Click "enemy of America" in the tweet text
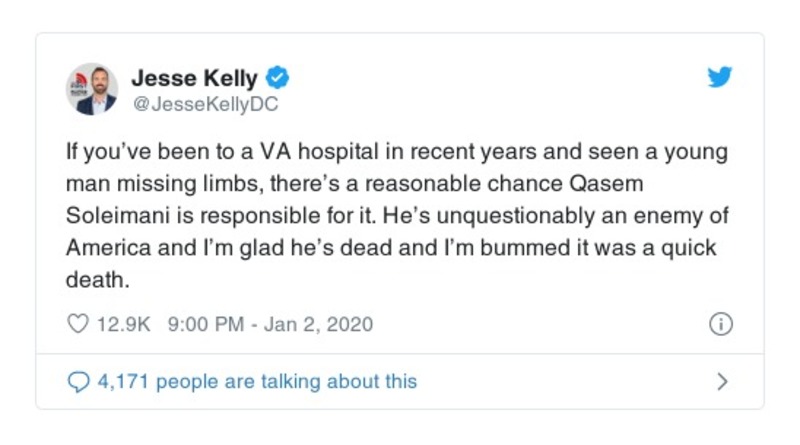800x445 pixels. pyautogui.click(x=688, y=215)
